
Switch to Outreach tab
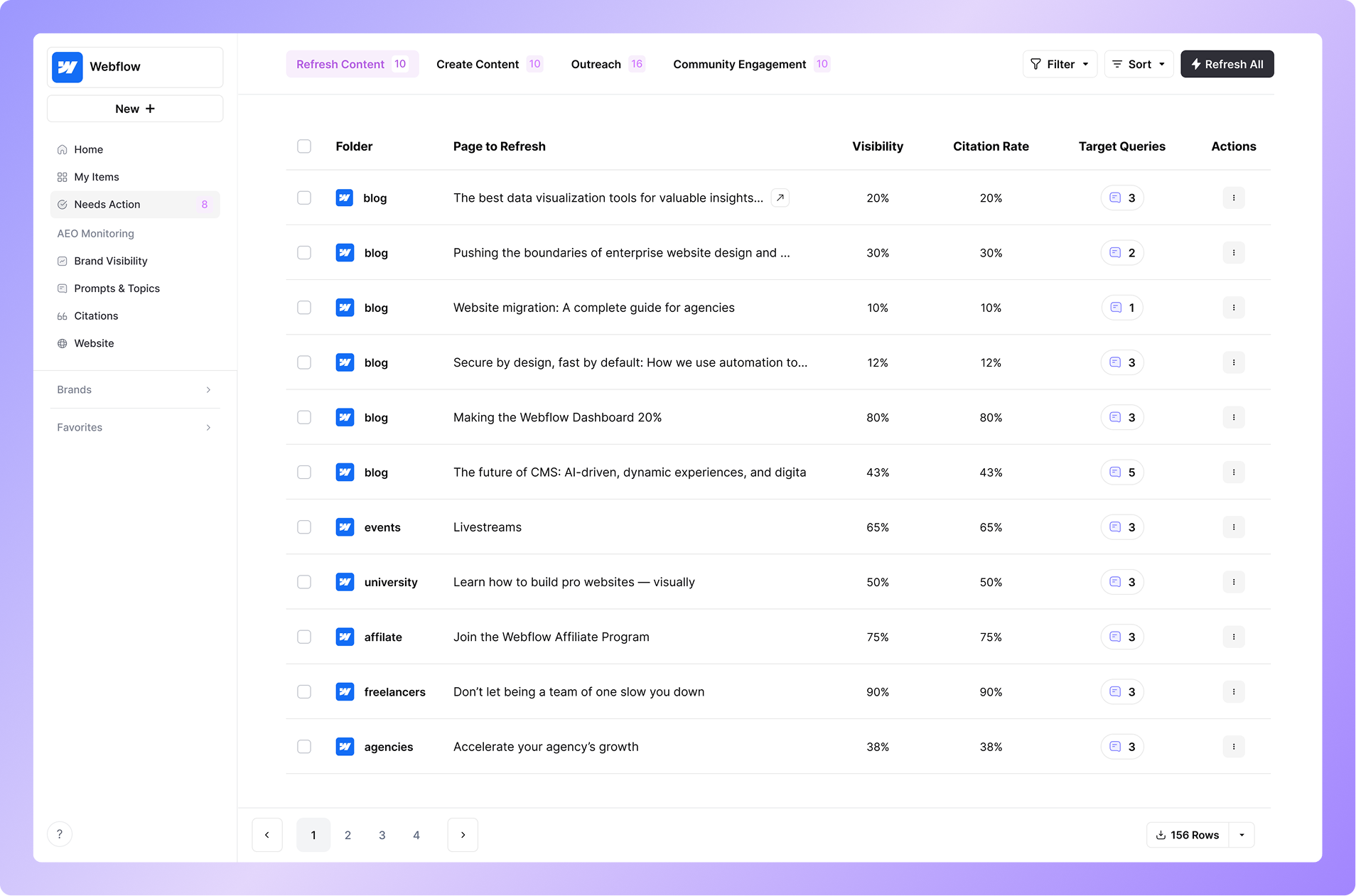pyautogui.click(x=608, y=64)
